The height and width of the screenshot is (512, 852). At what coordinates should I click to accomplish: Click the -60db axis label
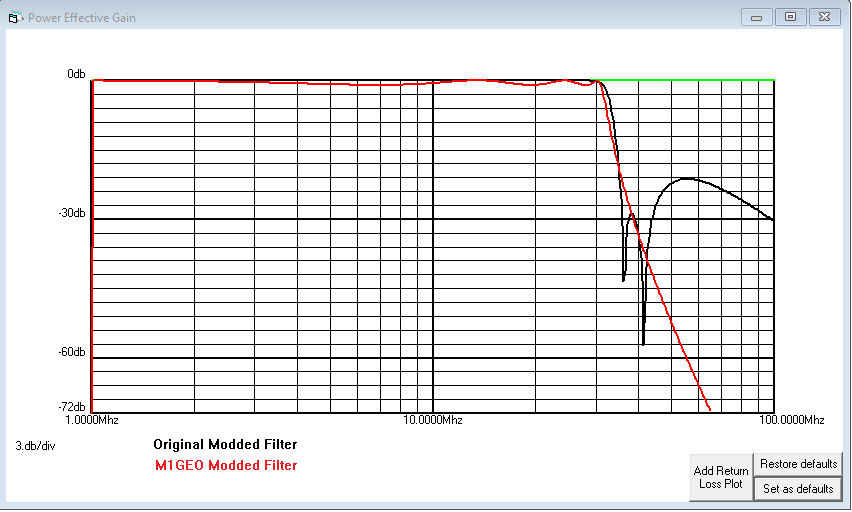click(72, 352)
